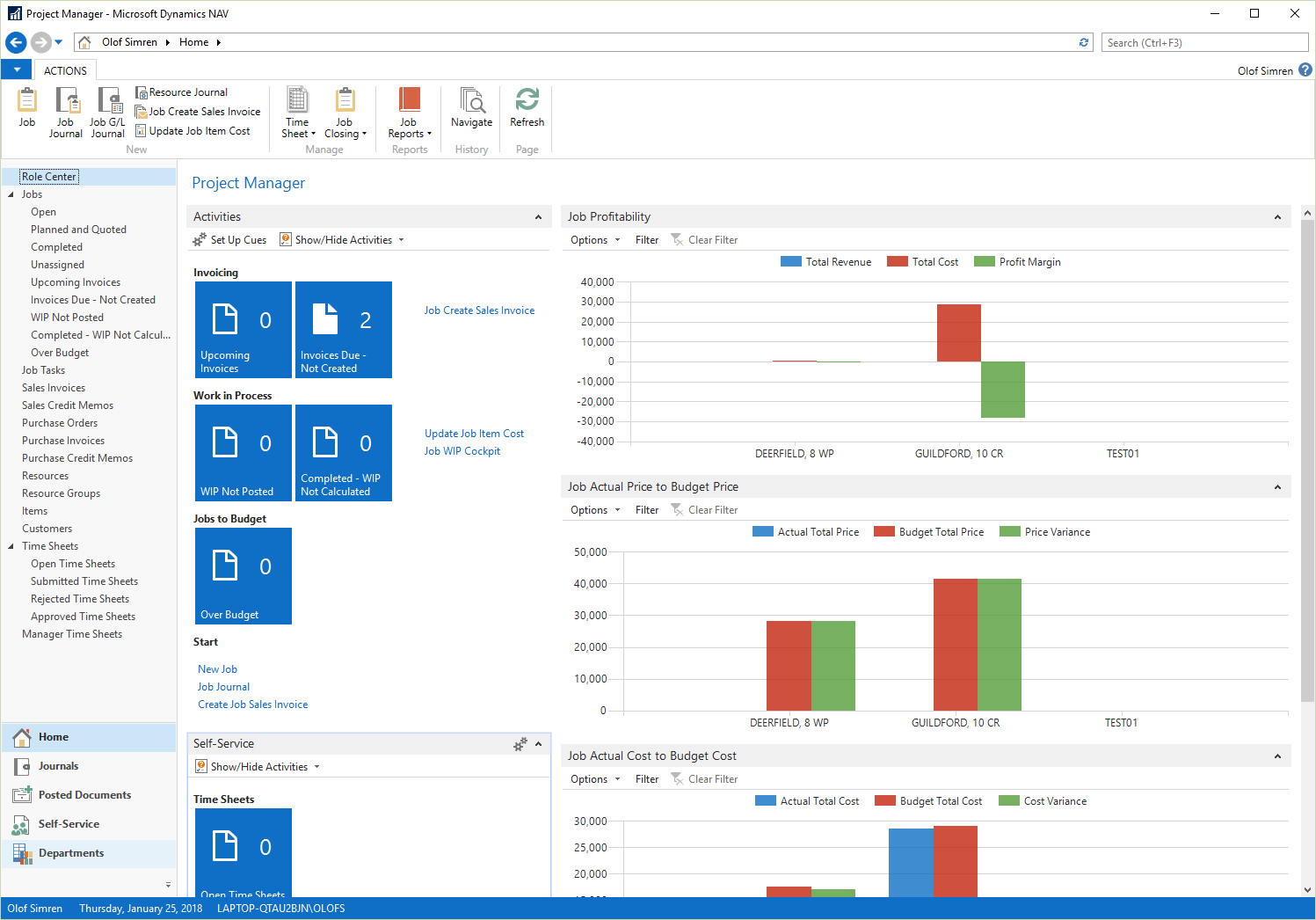
Task: Click the Resource Journal ribbon action
Action: pyautogui.click(x=186, y=92)
